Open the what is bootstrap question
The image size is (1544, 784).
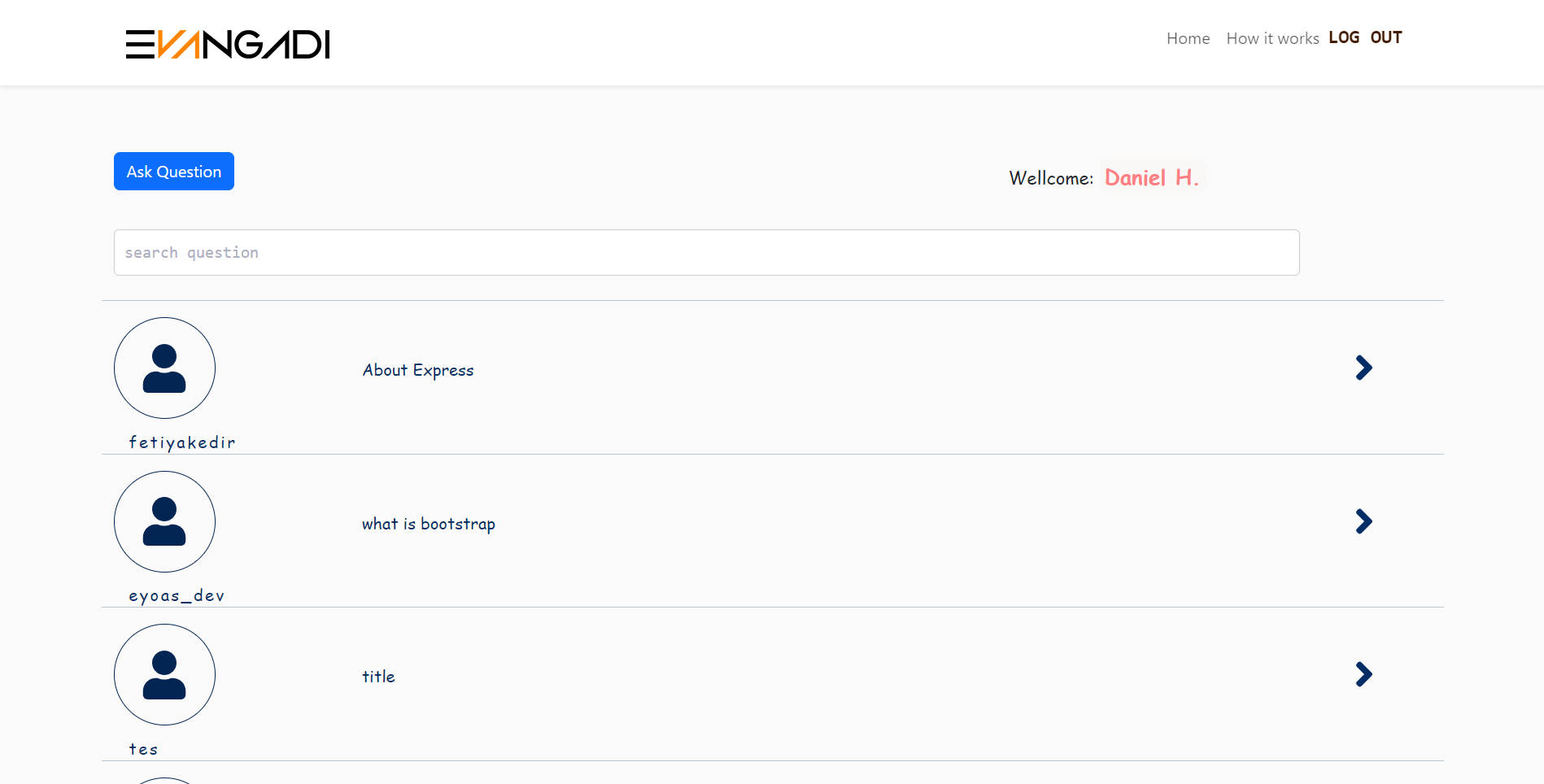429,524
